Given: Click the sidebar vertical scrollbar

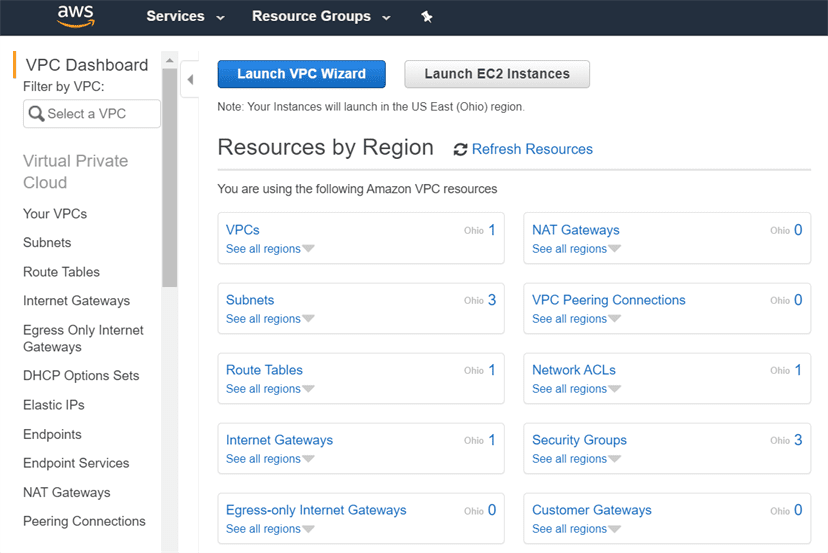Looking at the screenshot, I should tap(169, 200).
